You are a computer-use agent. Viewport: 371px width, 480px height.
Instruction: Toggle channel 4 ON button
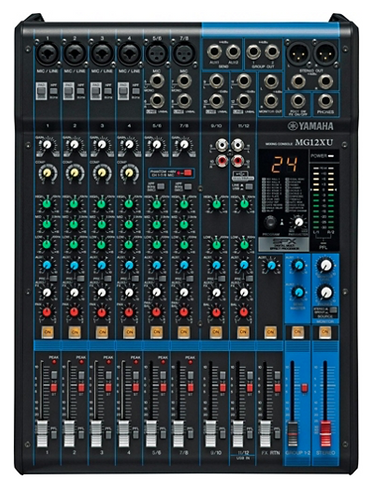[130, 332]
